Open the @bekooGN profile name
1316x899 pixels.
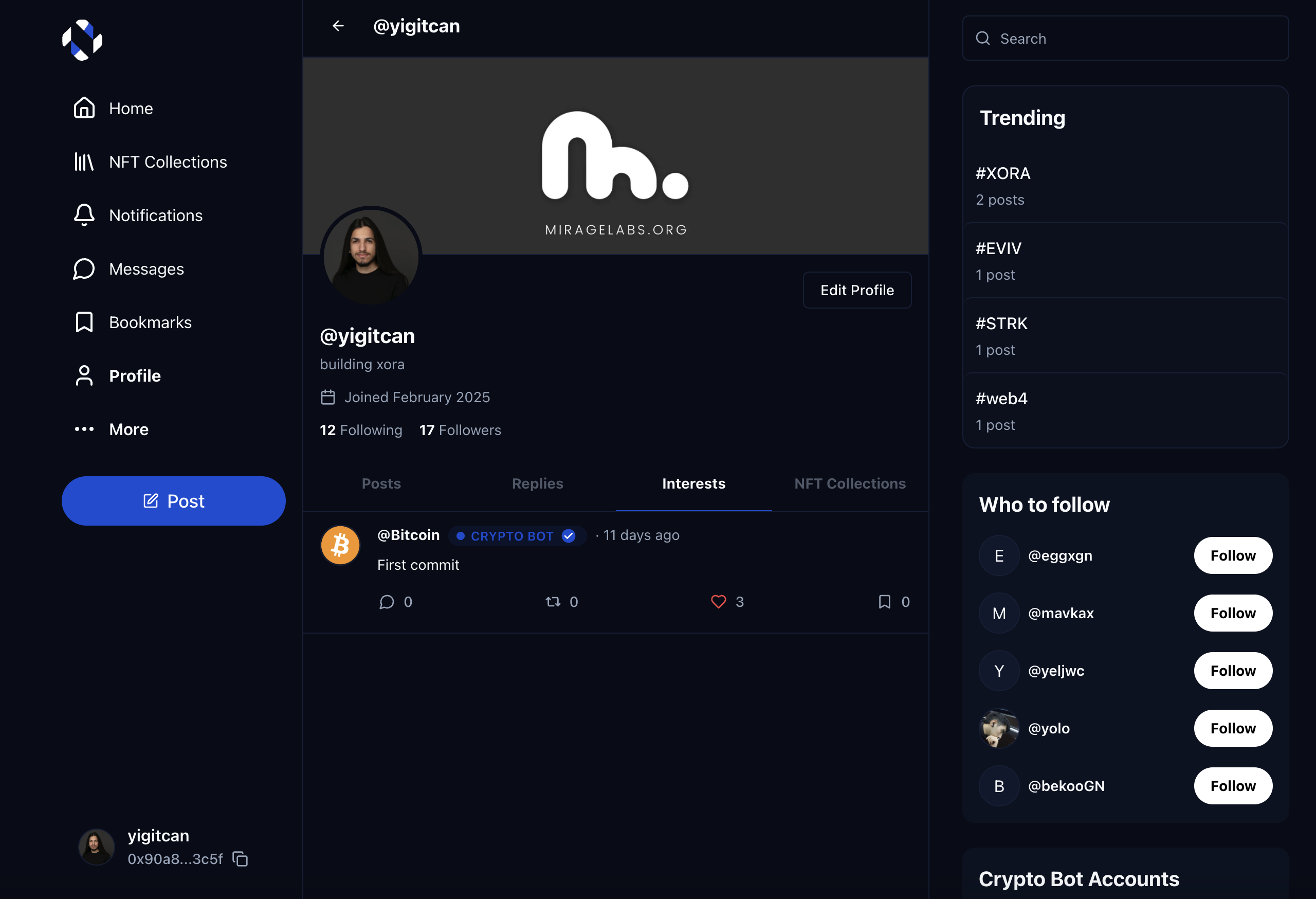point(1066,786)
